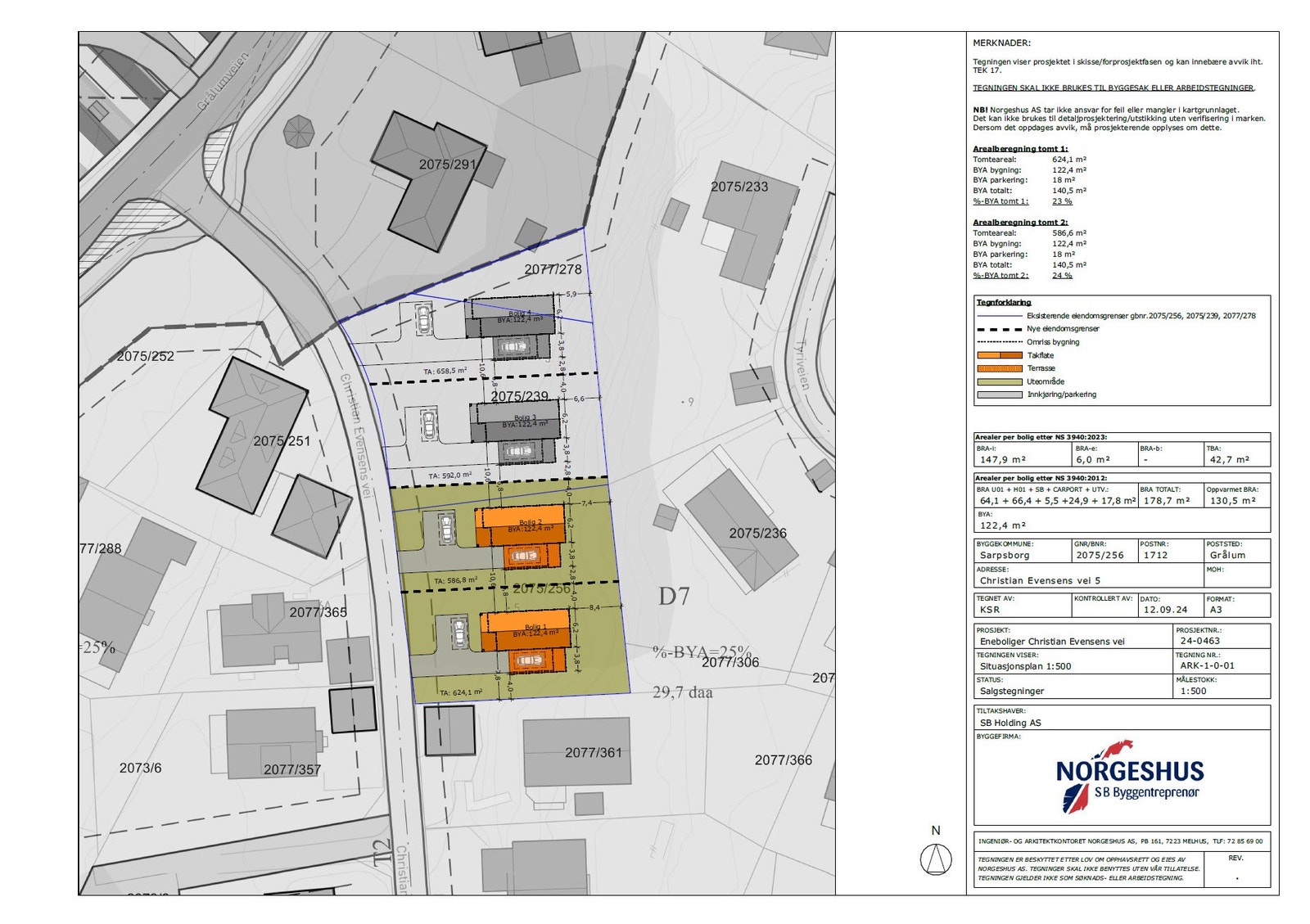The image size is (1310, 924).
Task: Click the Tegnet av value 'KSR'
Action: point(989,610)
